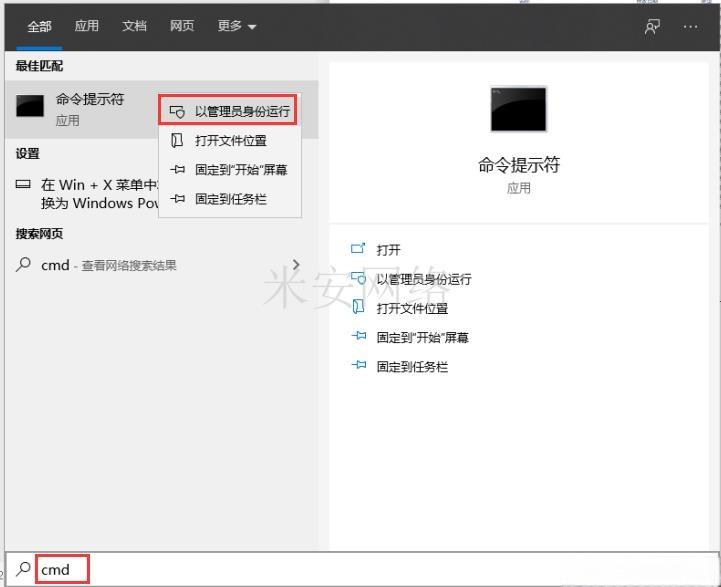721x587 pixels.
Task: Expand the 更多 dropdown
Action: pos(236,26)
